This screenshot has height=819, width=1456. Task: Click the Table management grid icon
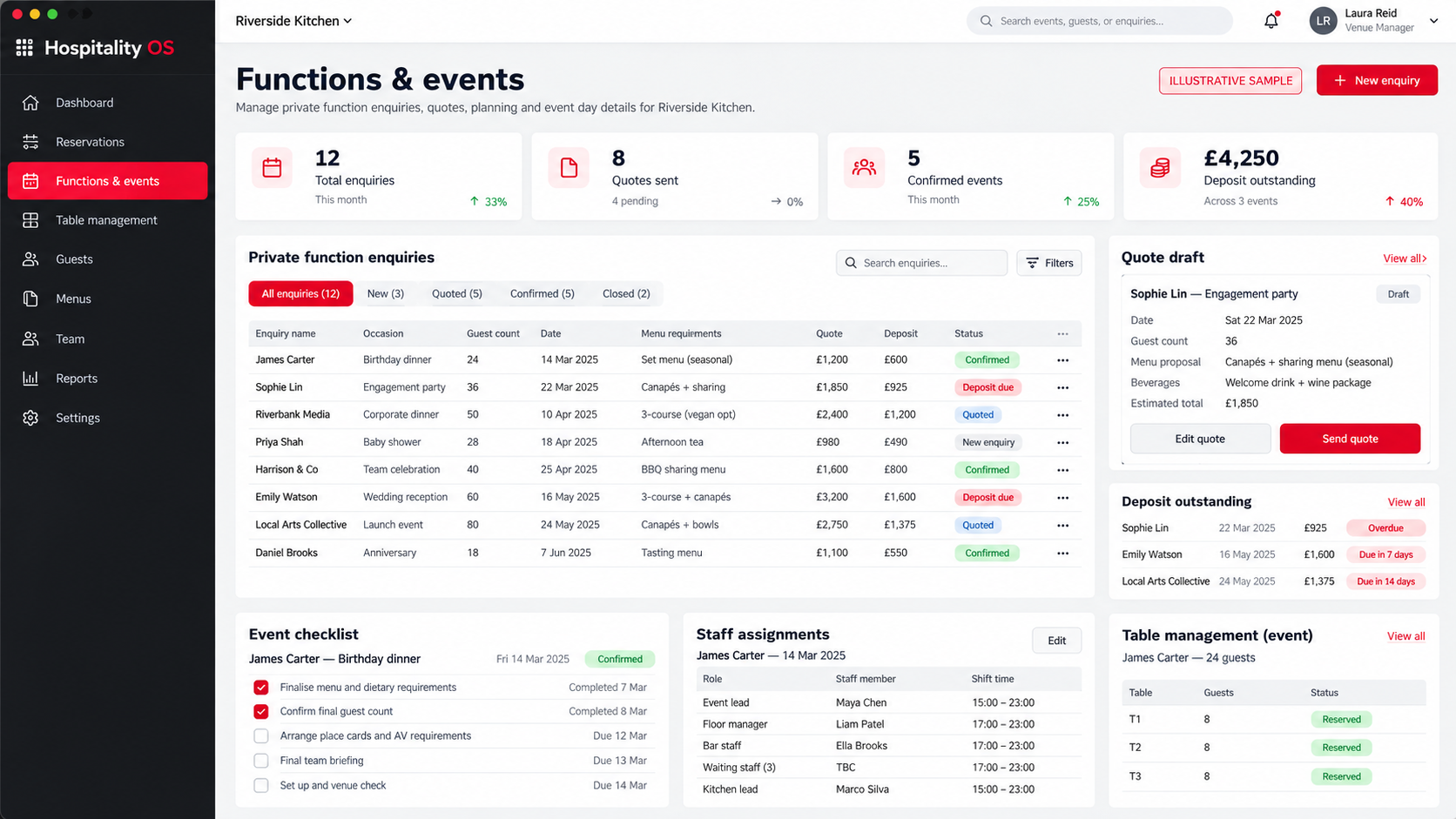(x=30, y=220)
